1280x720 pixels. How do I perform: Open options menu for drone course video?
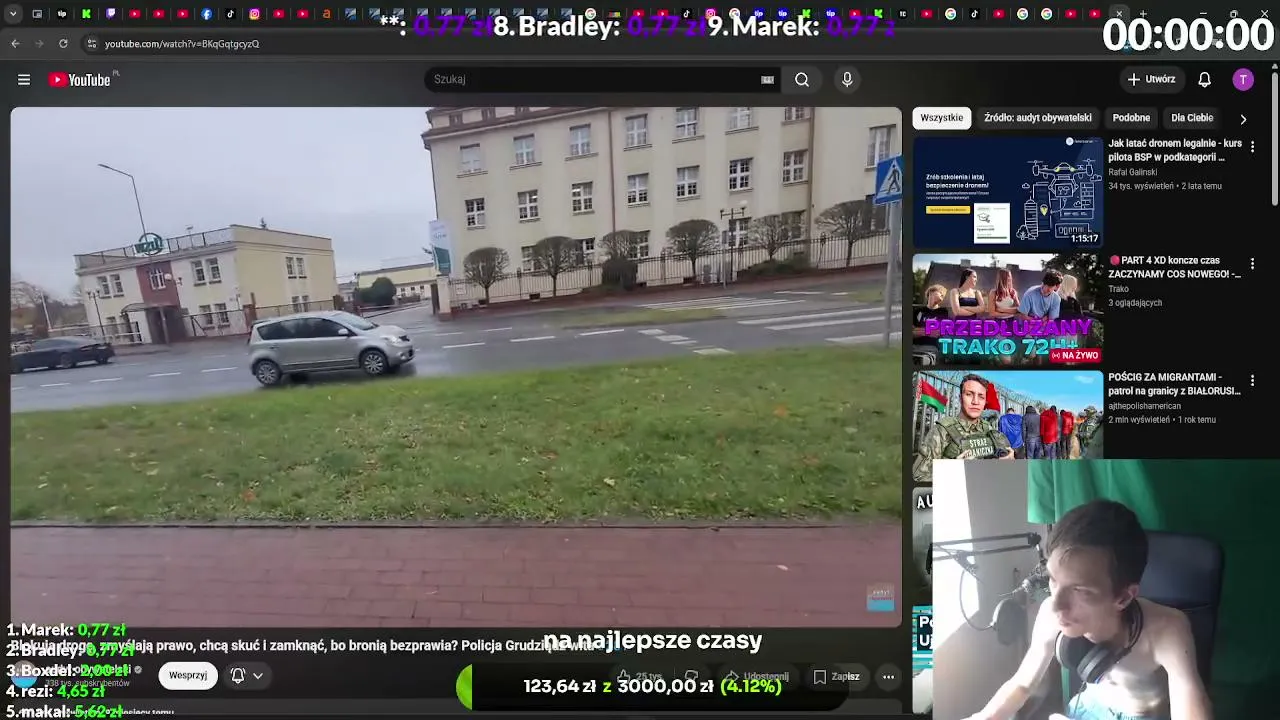[x=1252, y=146]
